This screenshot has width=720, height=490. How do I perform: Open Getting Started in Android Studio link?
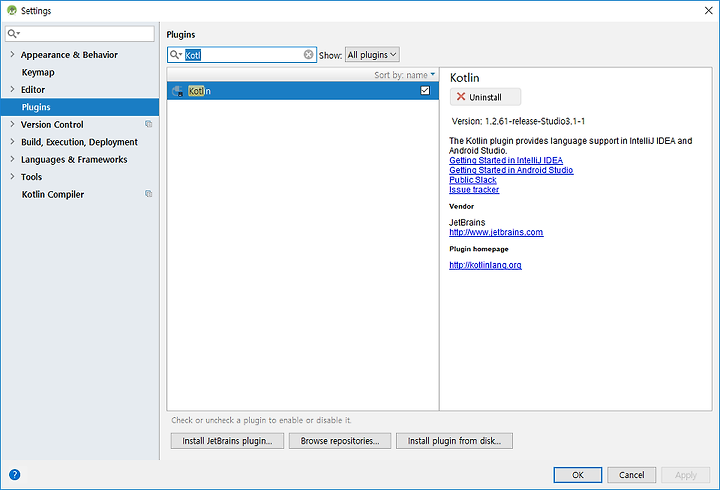(x=511, y=170)
